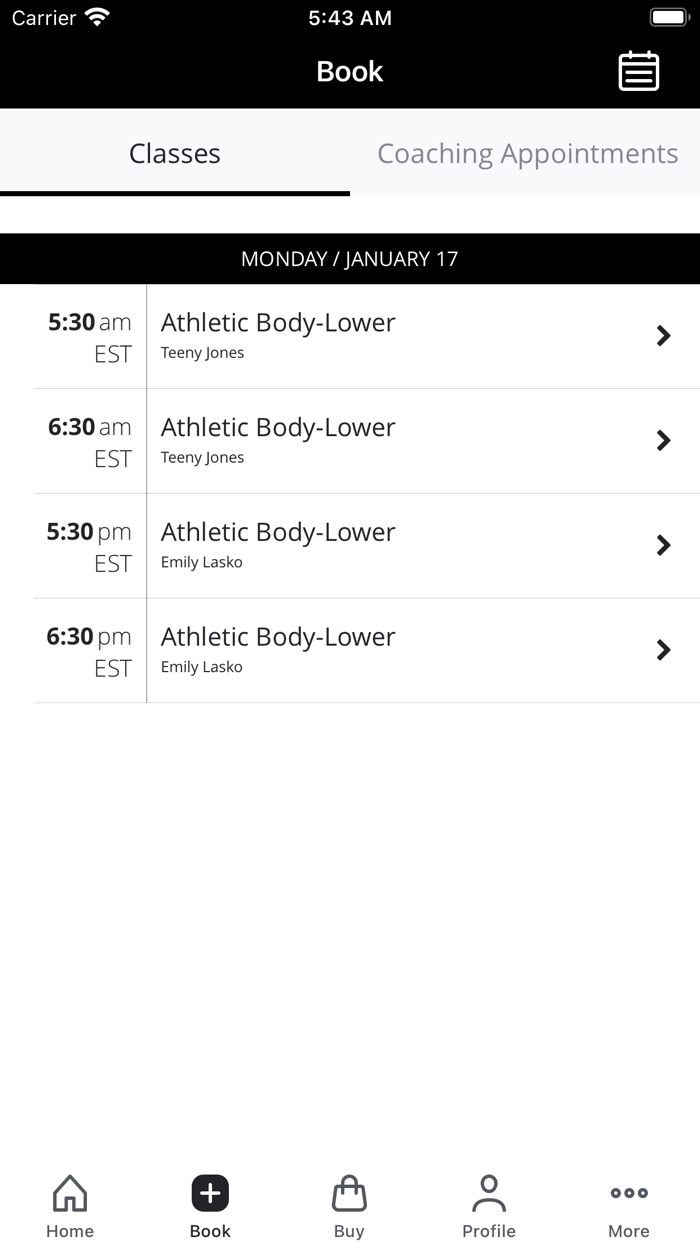
Task: Tap the Book plus icon
Action: [209, 1192]
